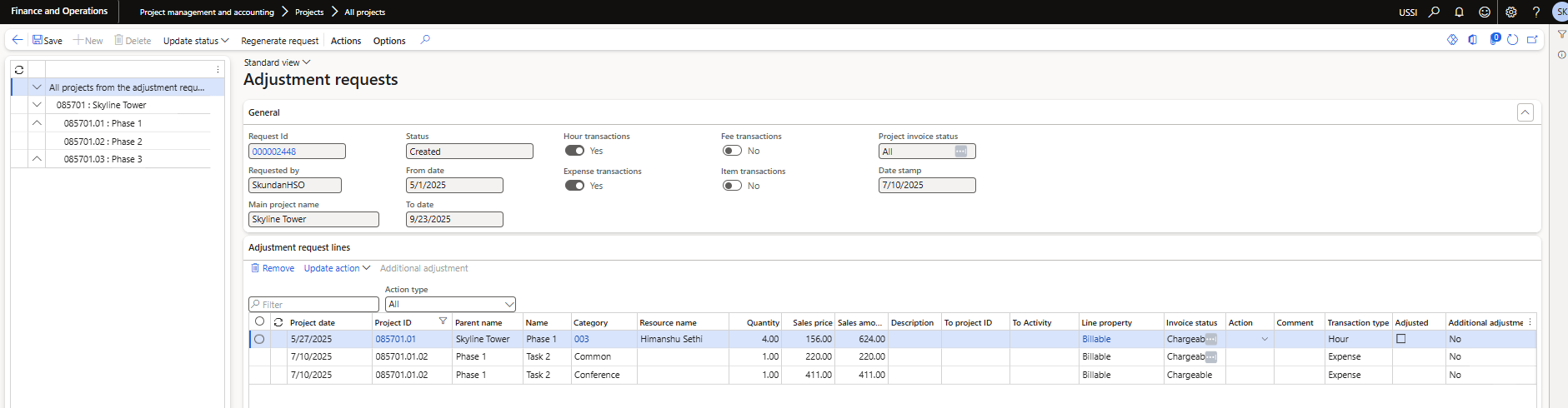Open the filter pane funnel icon
This screenshot has width=1568, height=408.
1561,34
